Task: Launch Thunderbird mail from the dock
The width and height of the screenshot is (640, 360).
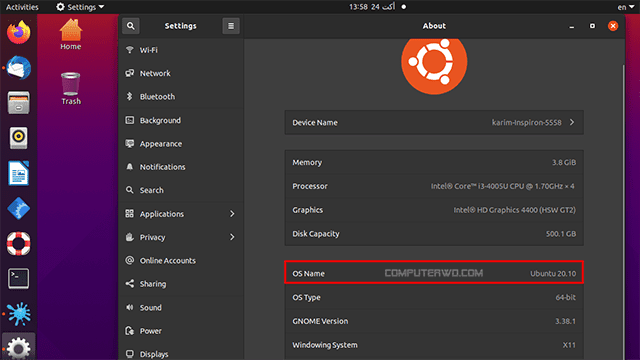Action: coord(18,68)
